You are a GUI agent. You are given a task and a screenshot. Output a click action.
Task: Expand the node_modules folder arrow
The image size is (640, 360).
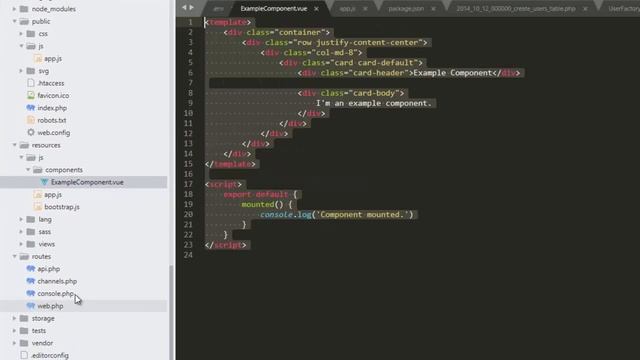point(15,9)
